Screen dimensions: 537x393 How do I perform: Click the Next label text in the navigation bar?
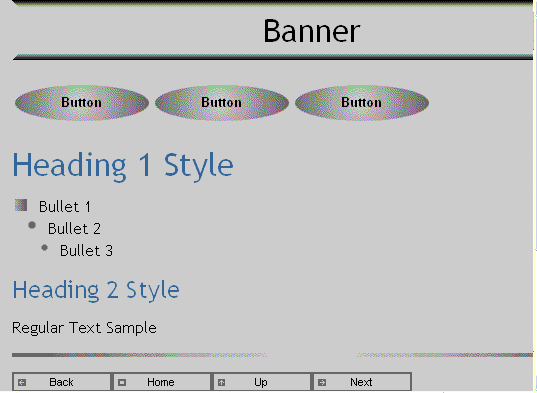click(361, 382)
